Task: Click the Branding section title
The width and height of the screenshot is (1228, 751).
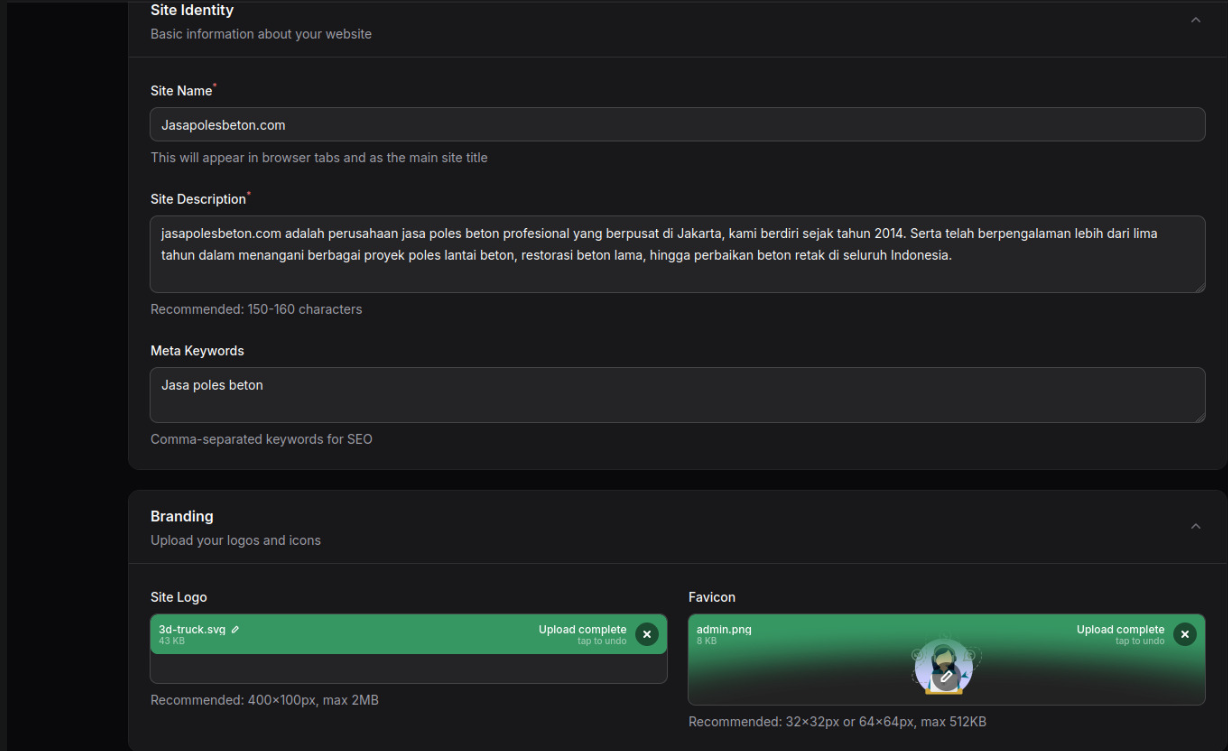Action: pyautogui.click(x=182, y=516)
